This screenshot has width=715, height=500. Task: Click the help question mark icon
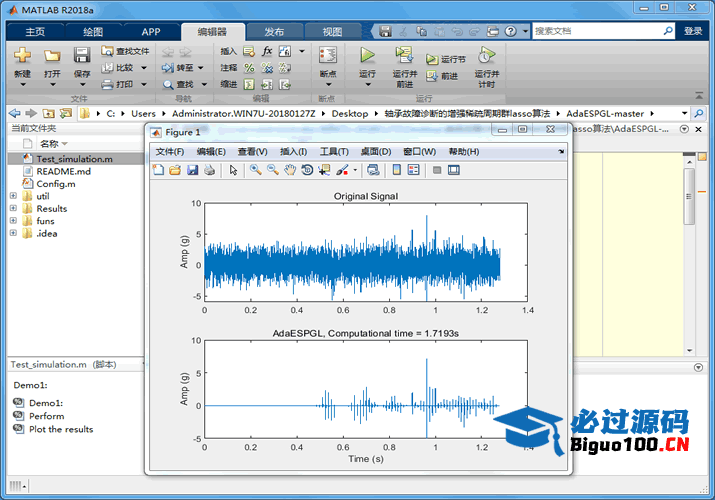(511, 31)
